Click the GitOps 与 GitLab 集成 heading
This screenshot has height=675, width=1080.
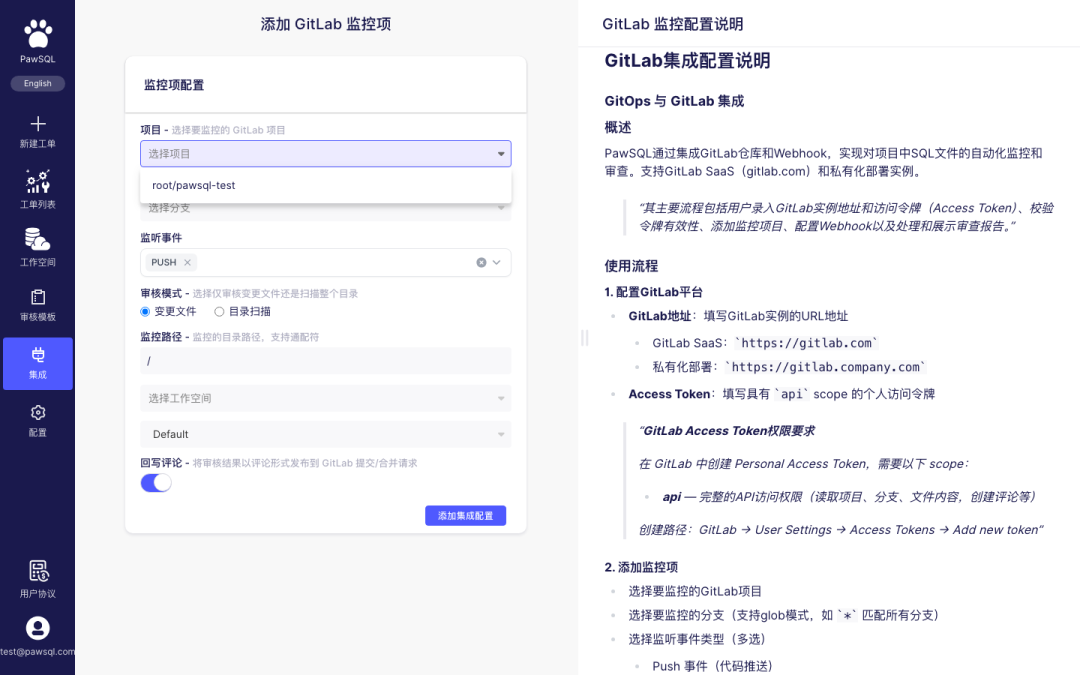click(x=674, y=101)
